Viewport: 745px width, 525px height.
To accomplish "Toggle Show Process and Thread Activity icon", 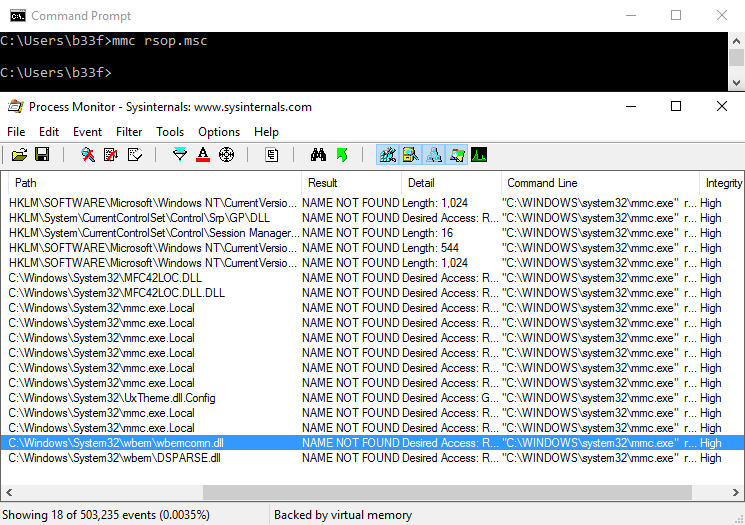I will pos(457,155).
